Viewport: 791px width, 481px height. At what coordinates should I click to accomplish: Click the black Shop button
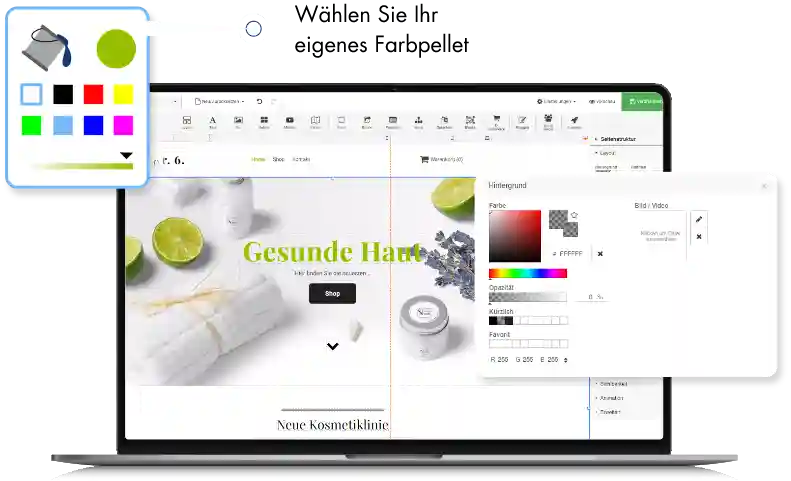pos(332,294)
